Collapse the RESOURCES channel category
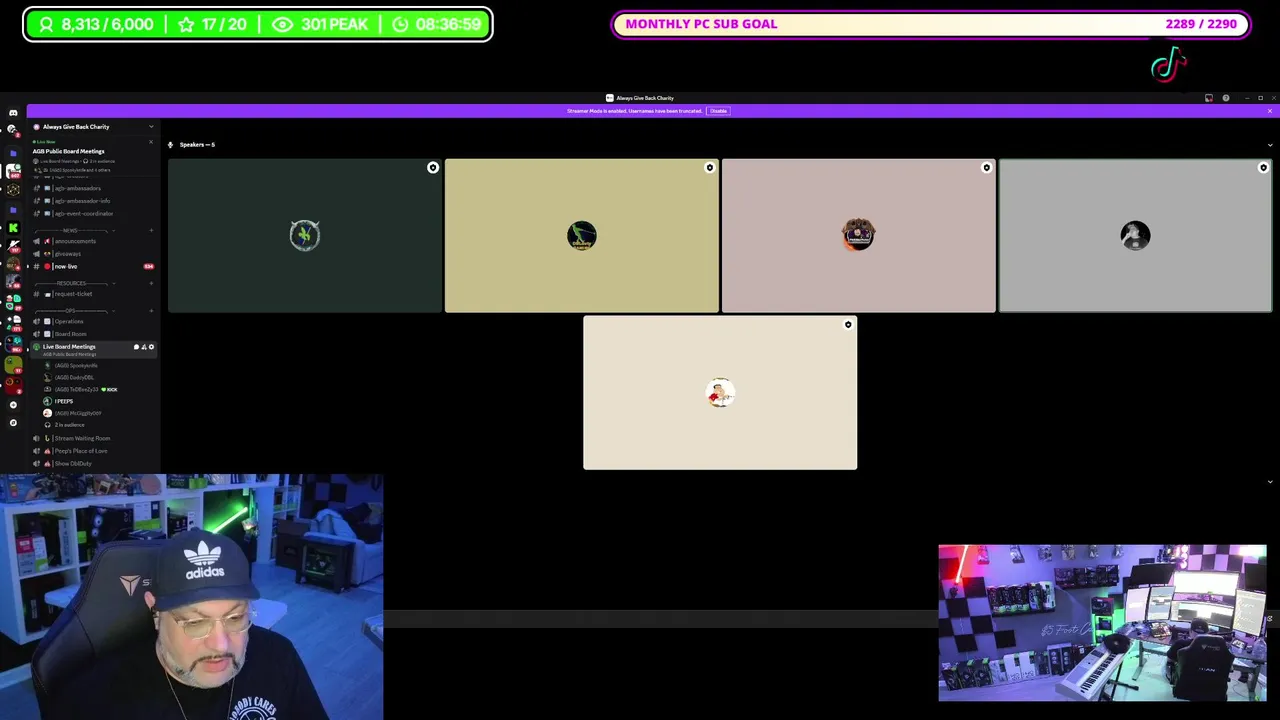 [x=71, y=284]
